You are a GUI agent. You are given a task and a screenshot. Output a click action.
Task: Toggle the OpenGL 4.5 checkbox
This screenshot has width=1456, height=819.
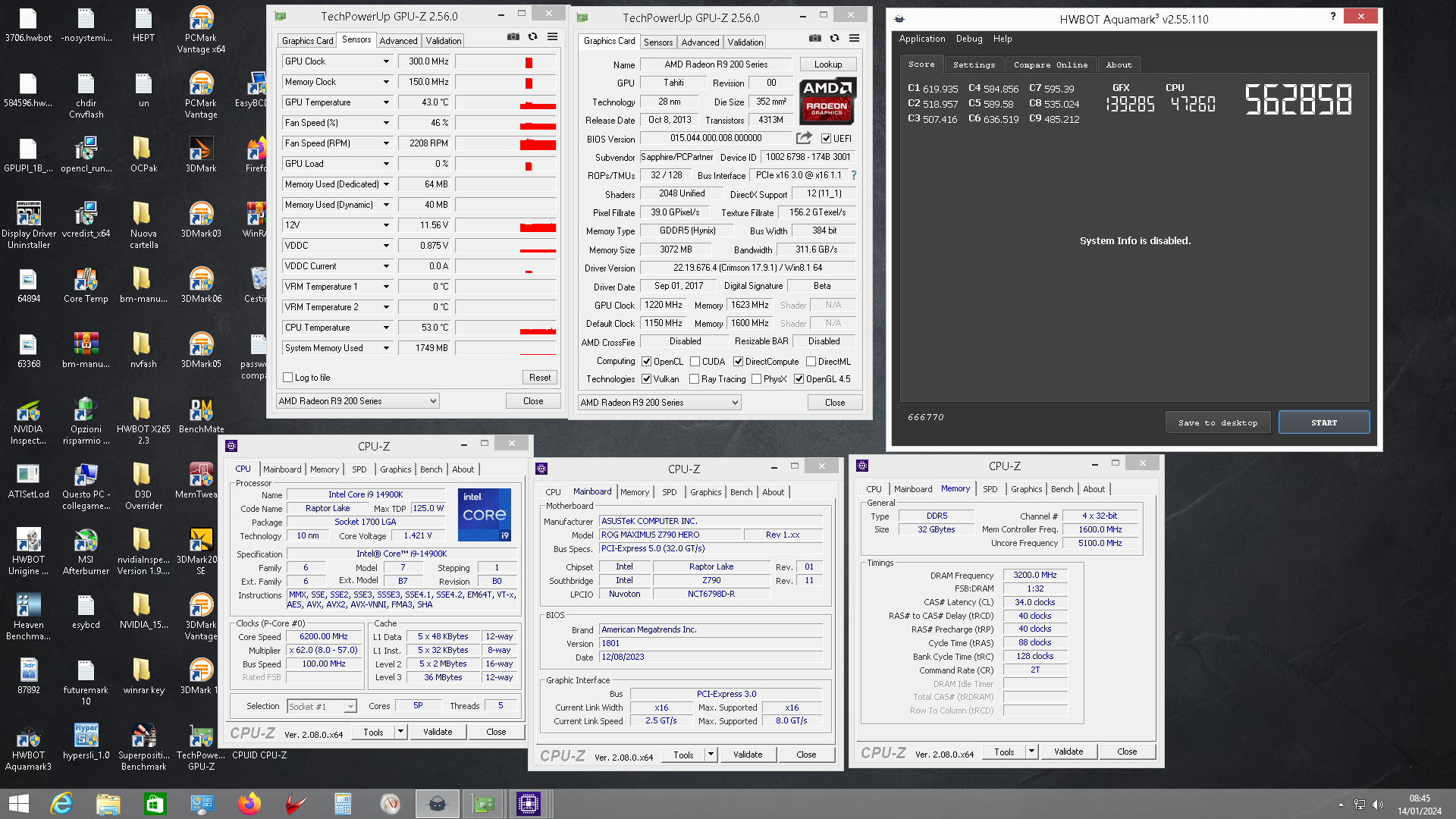click(x=799, y=379)
